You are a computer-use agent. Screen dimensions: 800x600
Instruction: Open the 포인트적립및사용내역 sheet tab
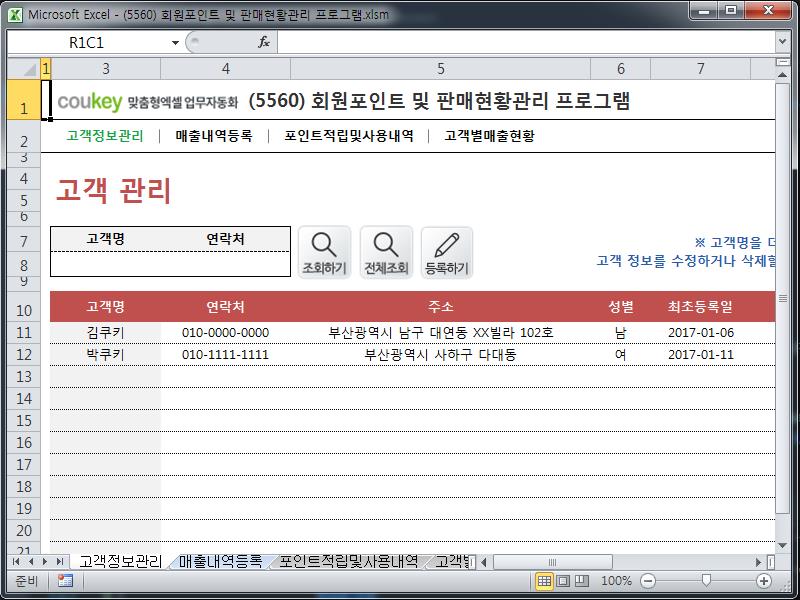348,562
